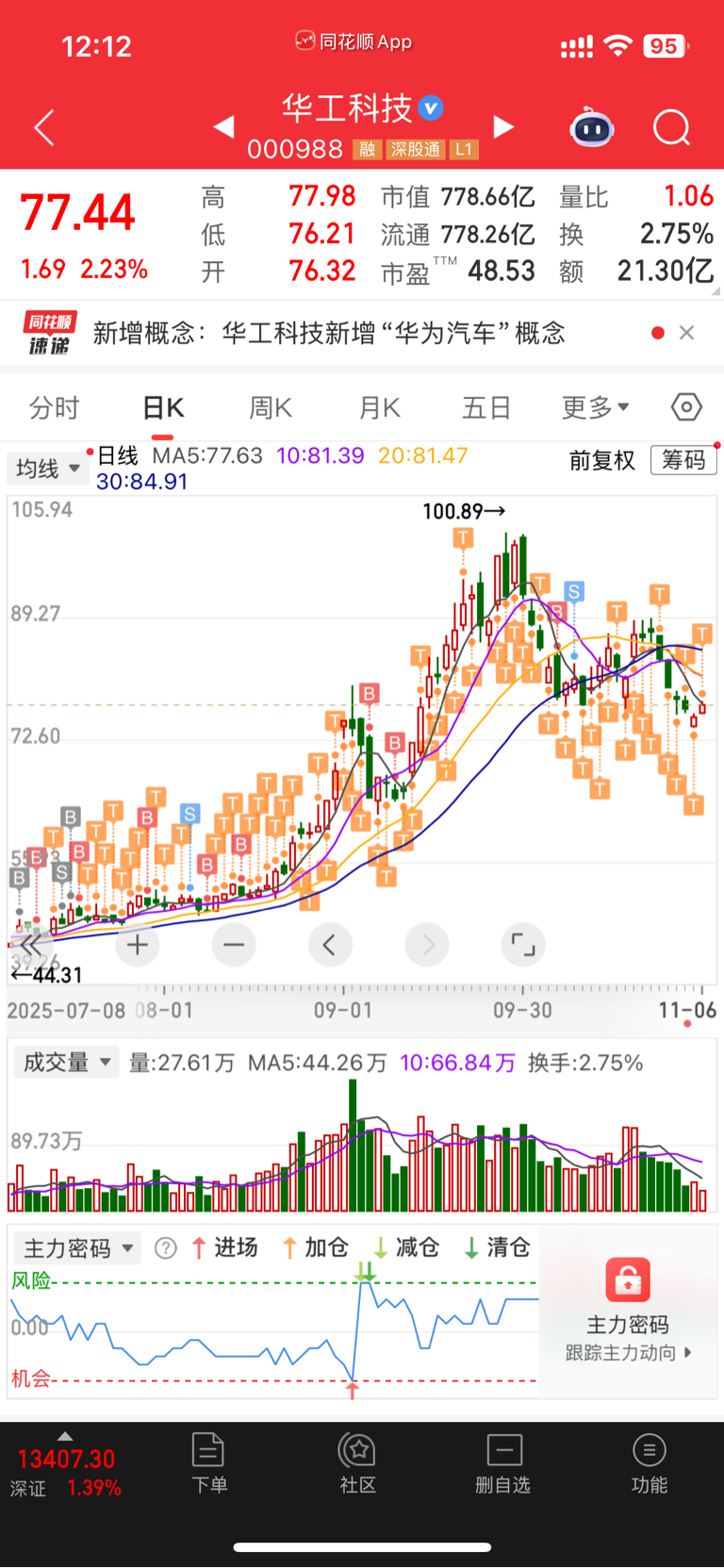Open 跟踪主力动向 link
This screenshot has width=724, height=1568.
(x=628, y=1352)
